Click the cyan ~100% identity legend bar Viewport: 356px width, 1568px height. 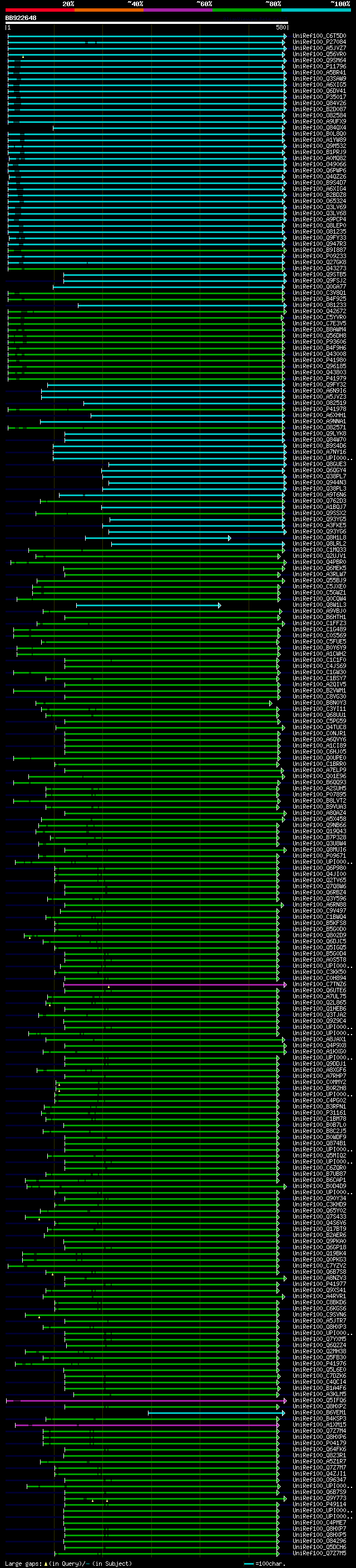pos(316,10)
